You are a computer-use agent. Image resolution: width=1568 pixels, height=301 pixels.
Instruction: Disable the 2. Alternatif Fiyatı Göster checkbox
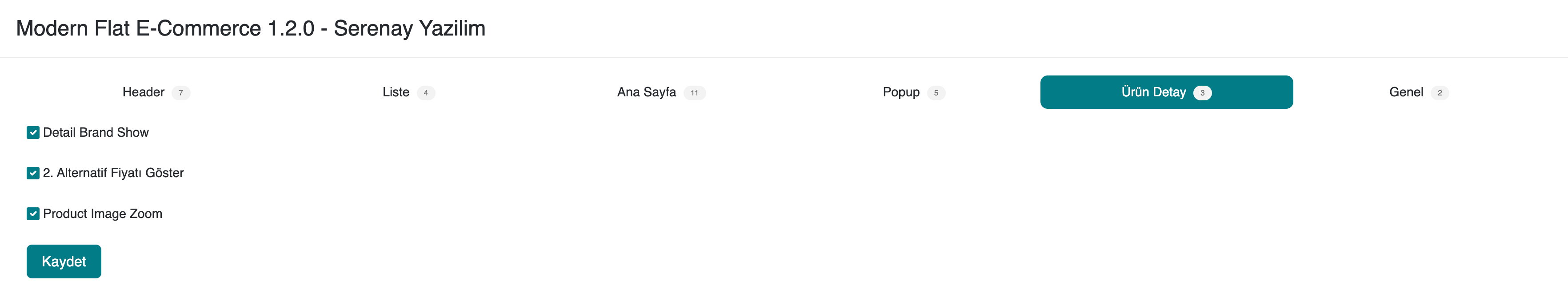(x=33, y=173)
